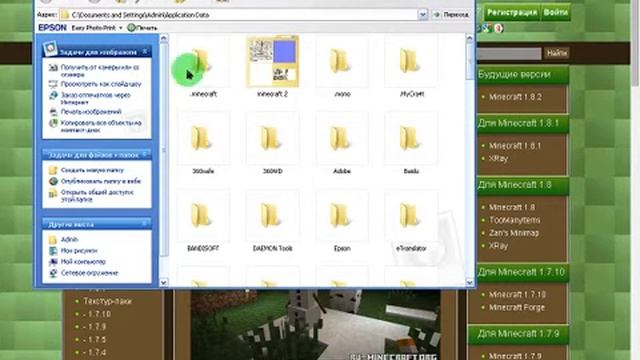
Task: Collapse the 'Другие места' panel
Action: tap(145, 224)
